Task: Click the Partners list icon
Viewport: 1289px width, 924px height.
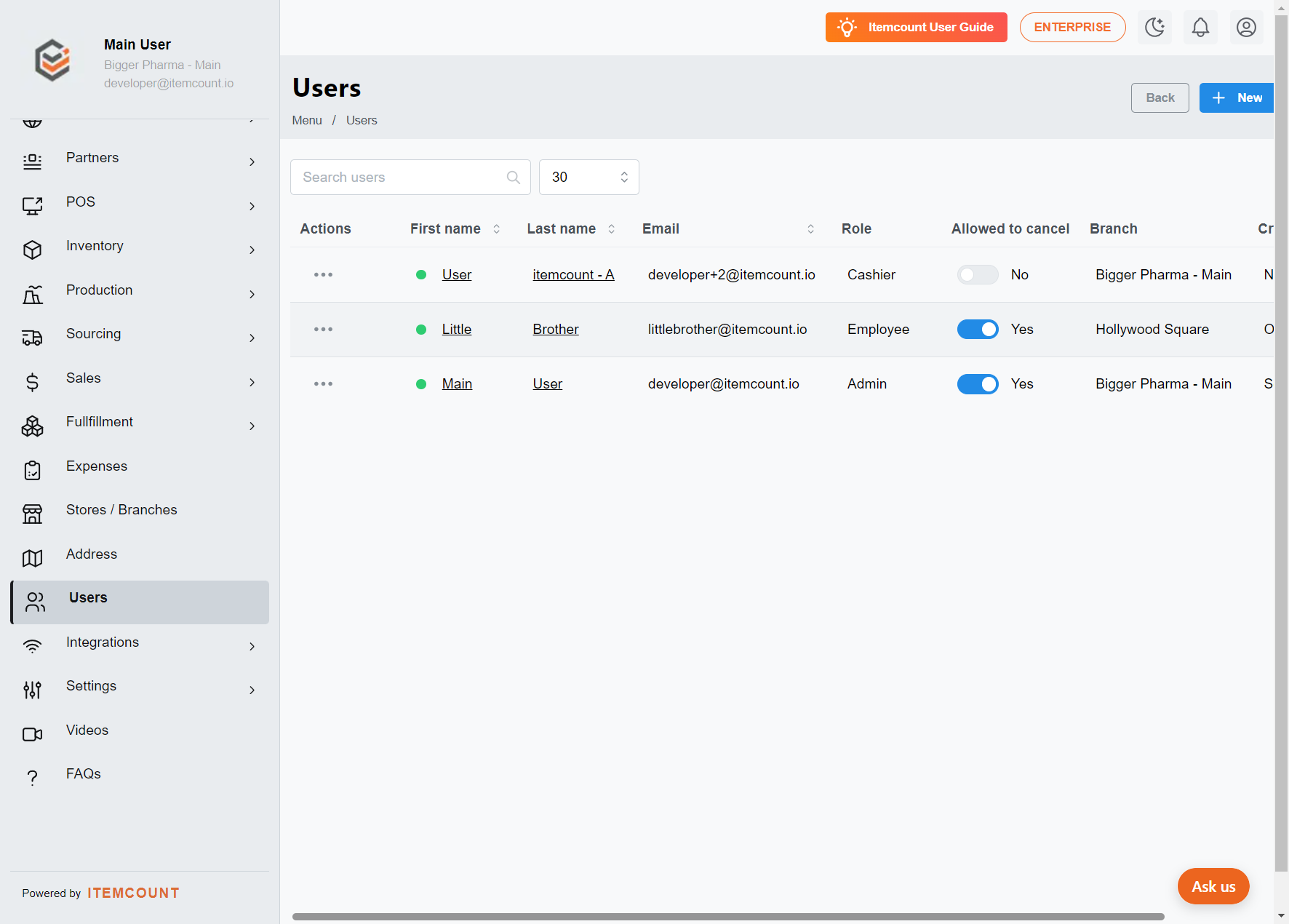Action: click(33, 162)
